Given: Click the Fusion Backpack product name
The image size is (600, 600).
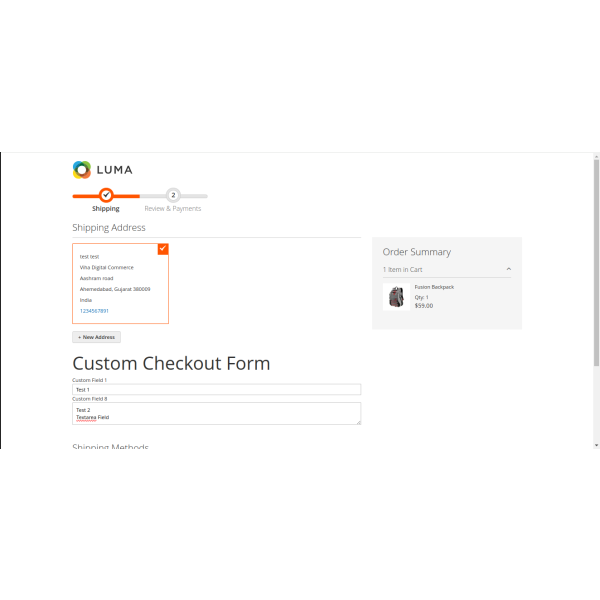Looking at the screenshot, I should [435, 287].
